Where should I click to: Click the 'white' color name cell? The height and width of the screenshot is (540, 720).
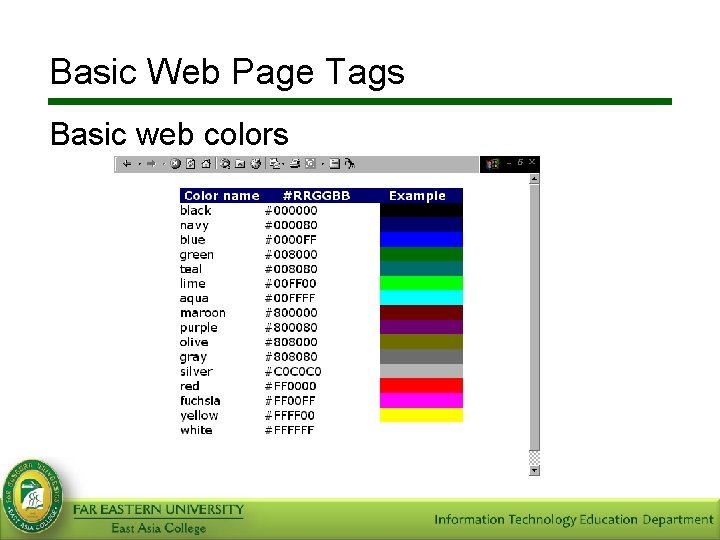point(196,430)
